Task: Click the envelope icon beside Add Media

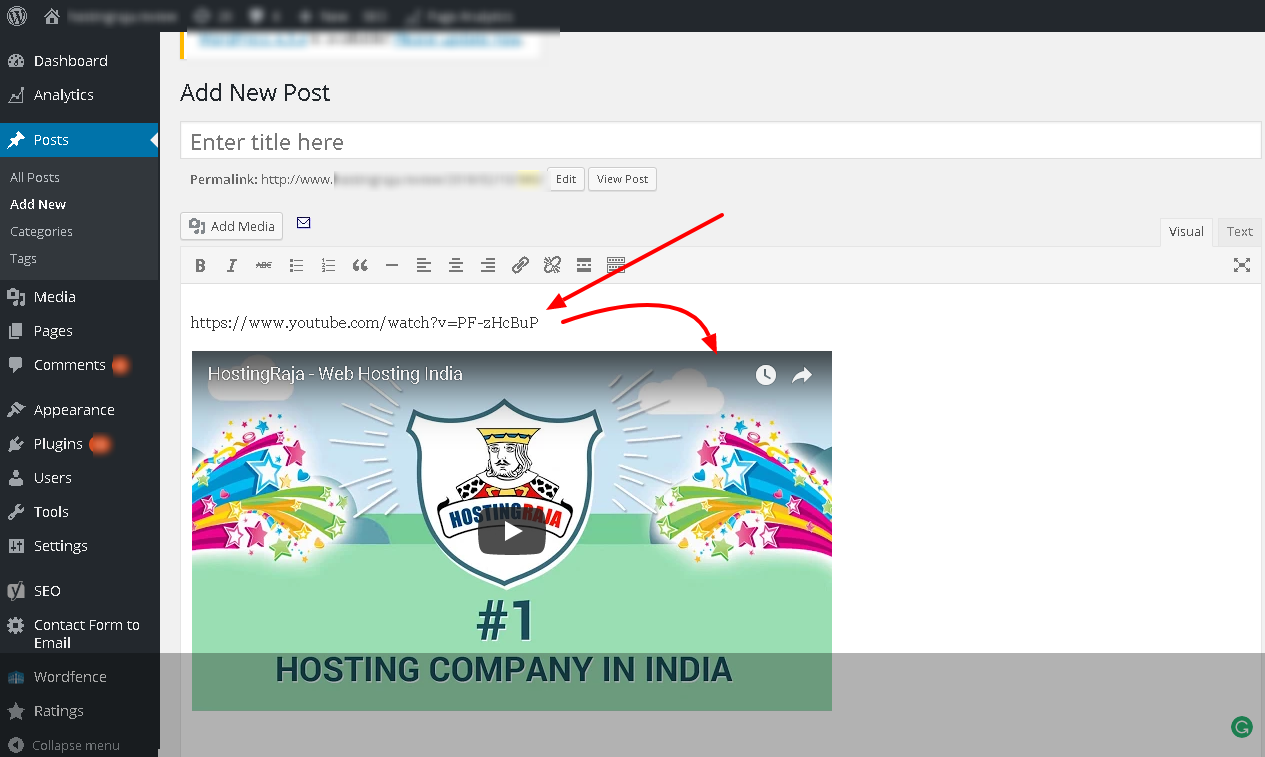Action: tap(304, 223)
